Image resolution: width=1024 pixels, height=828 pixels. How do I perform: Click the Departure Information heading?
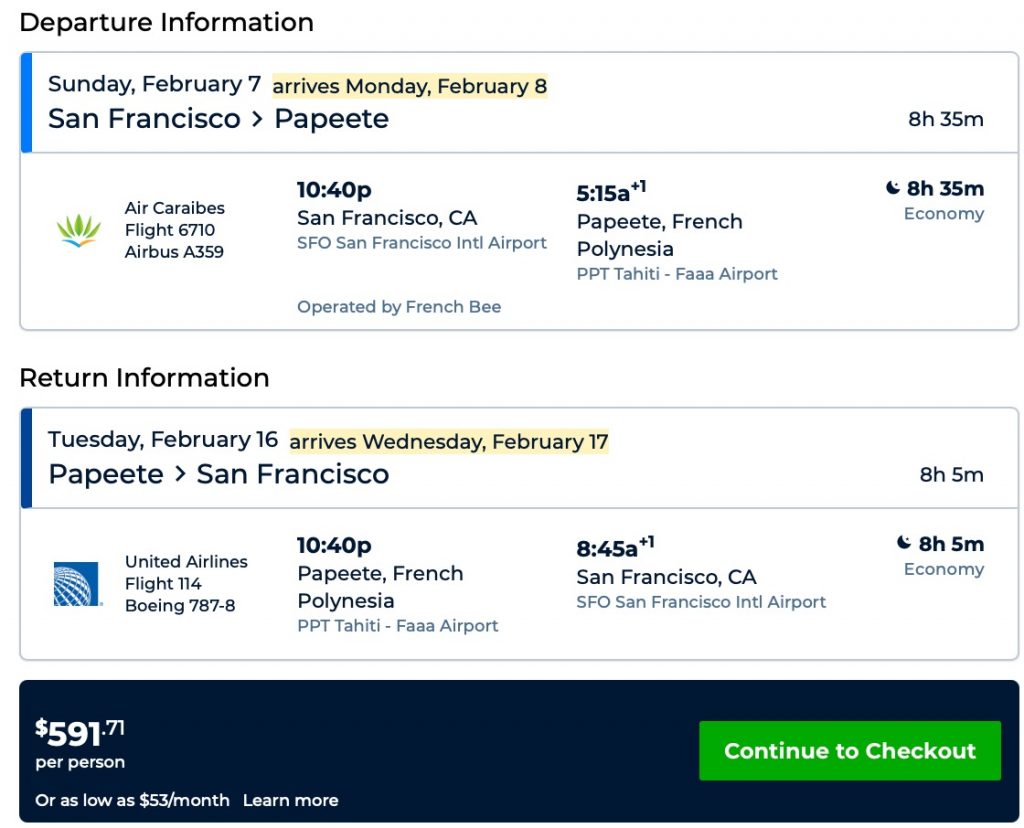point(166,22)
